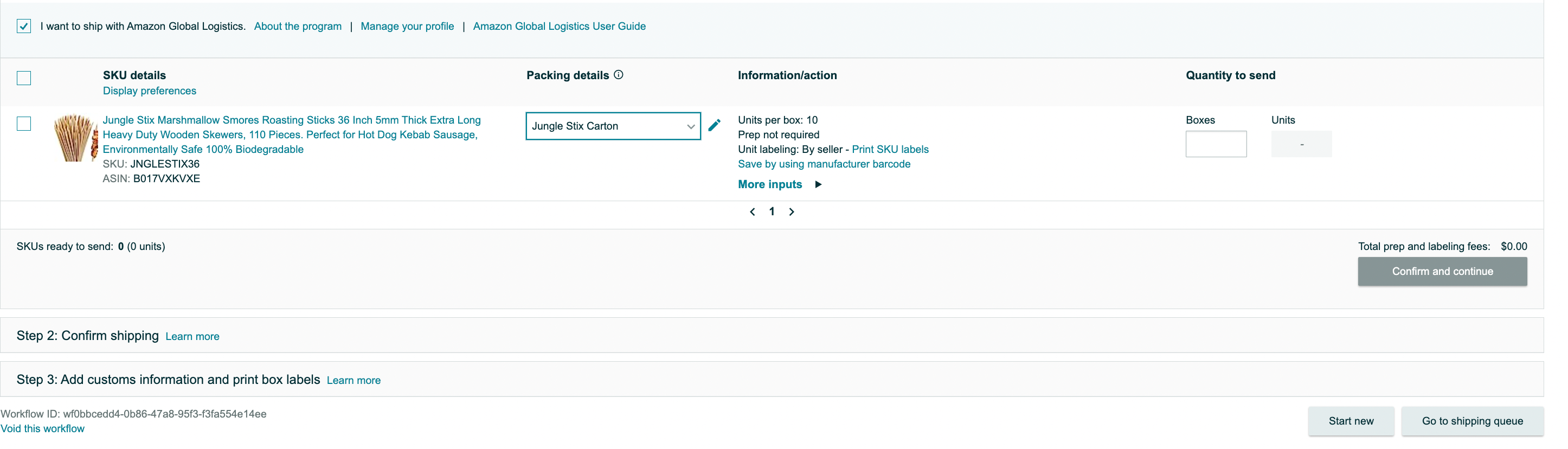
Task: Click the Total prep and labeling fees amount
Action: tap(1513, 246)
